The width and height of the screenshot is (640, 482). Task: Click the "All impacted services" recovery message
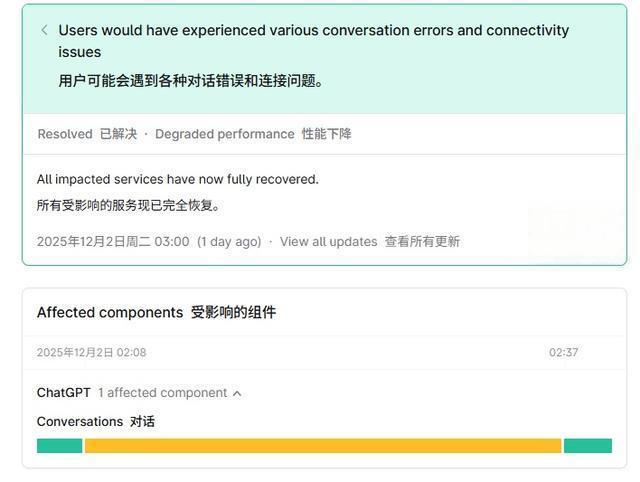click(x=177, y=179)
